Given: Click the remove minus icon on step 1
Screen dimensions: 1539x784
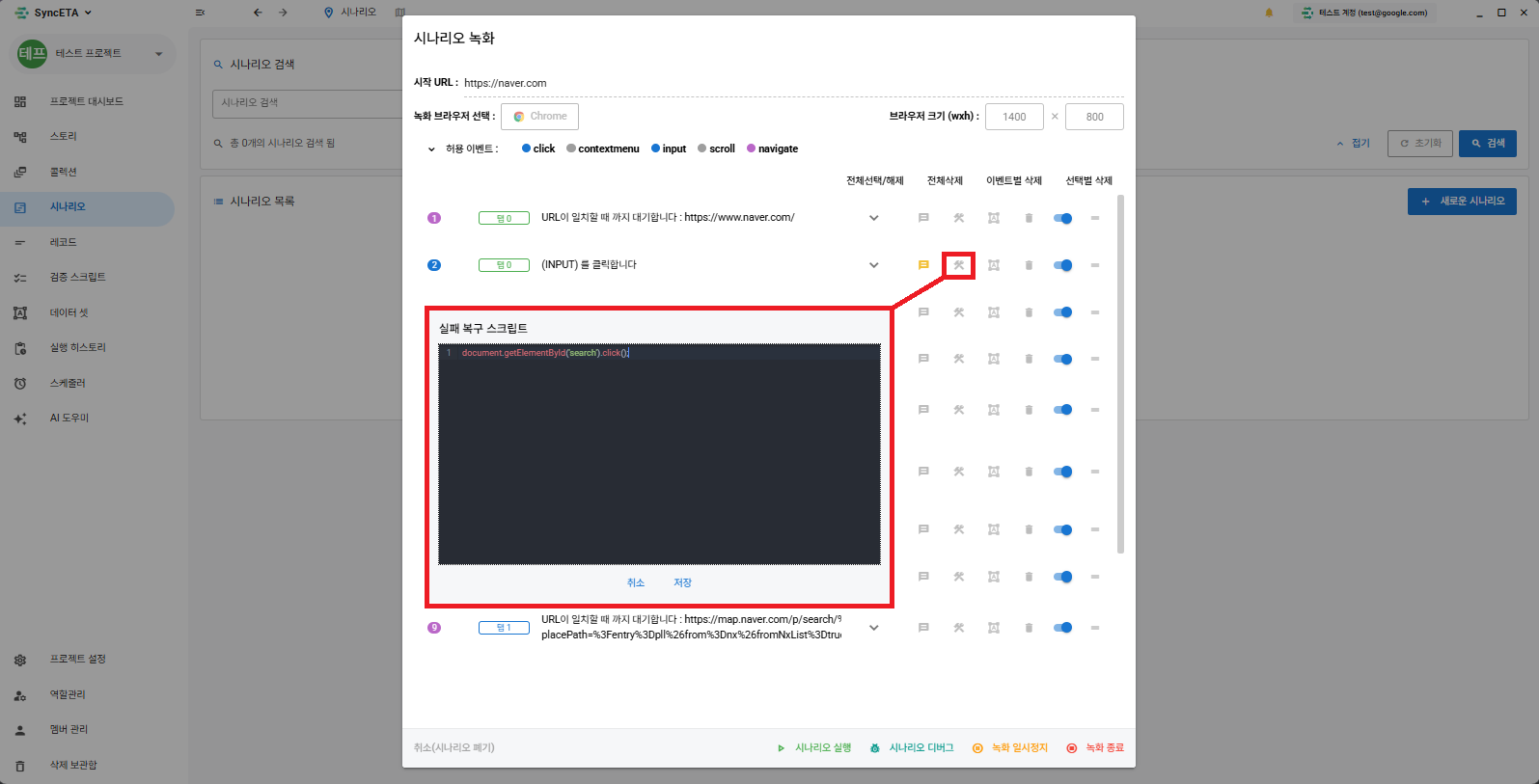Looking at the screenshot, I should 1095,218.
